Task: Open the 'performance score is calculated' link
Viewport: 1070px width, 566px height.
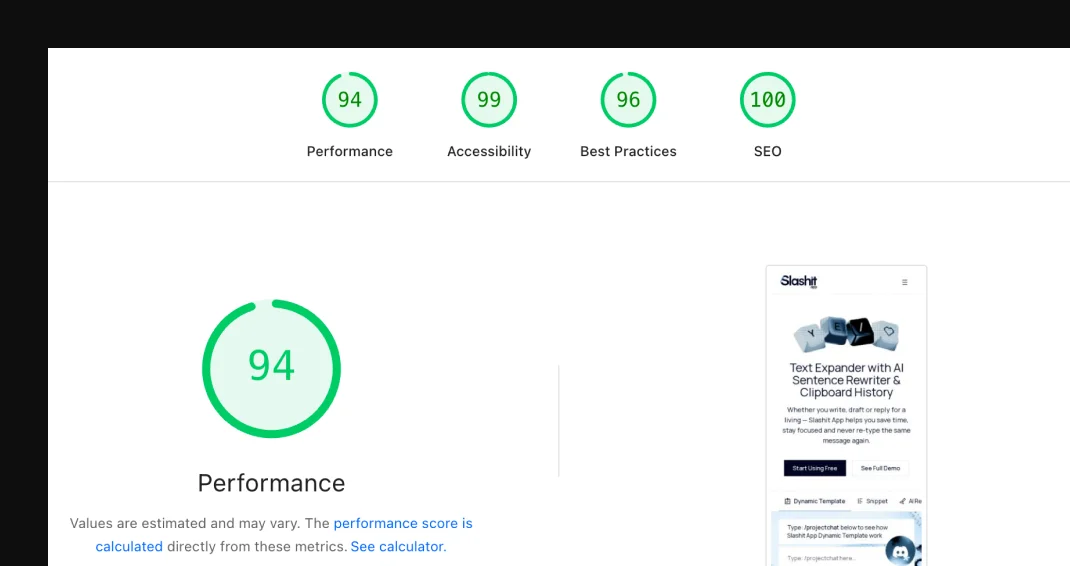Action: 403,524
